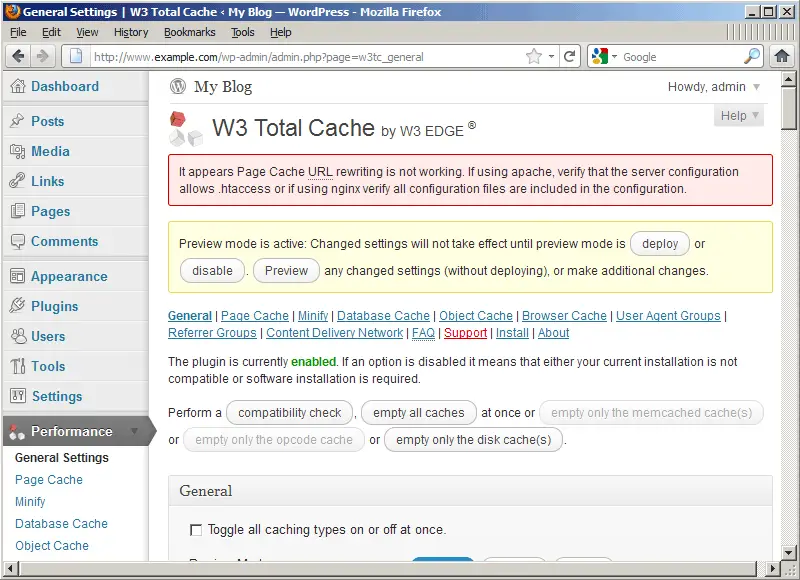The image size is (800, 580).
Task: Open the Bookmarks menu
Action: pyautogui.click(x=189, y=32)
